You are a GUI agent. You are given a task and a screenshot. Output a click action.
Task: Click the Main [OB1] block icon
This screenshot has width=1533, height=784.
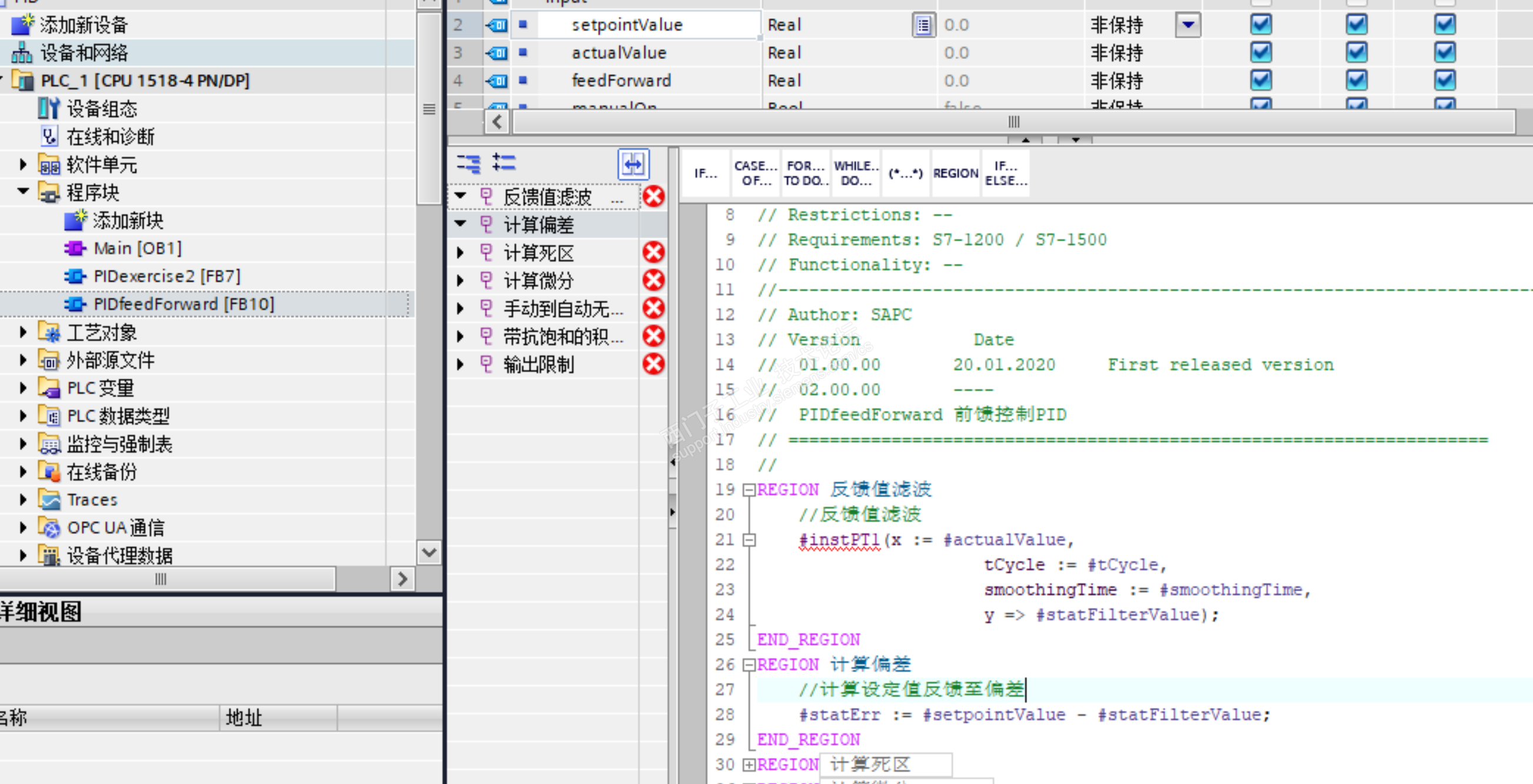tap(75, 248)
